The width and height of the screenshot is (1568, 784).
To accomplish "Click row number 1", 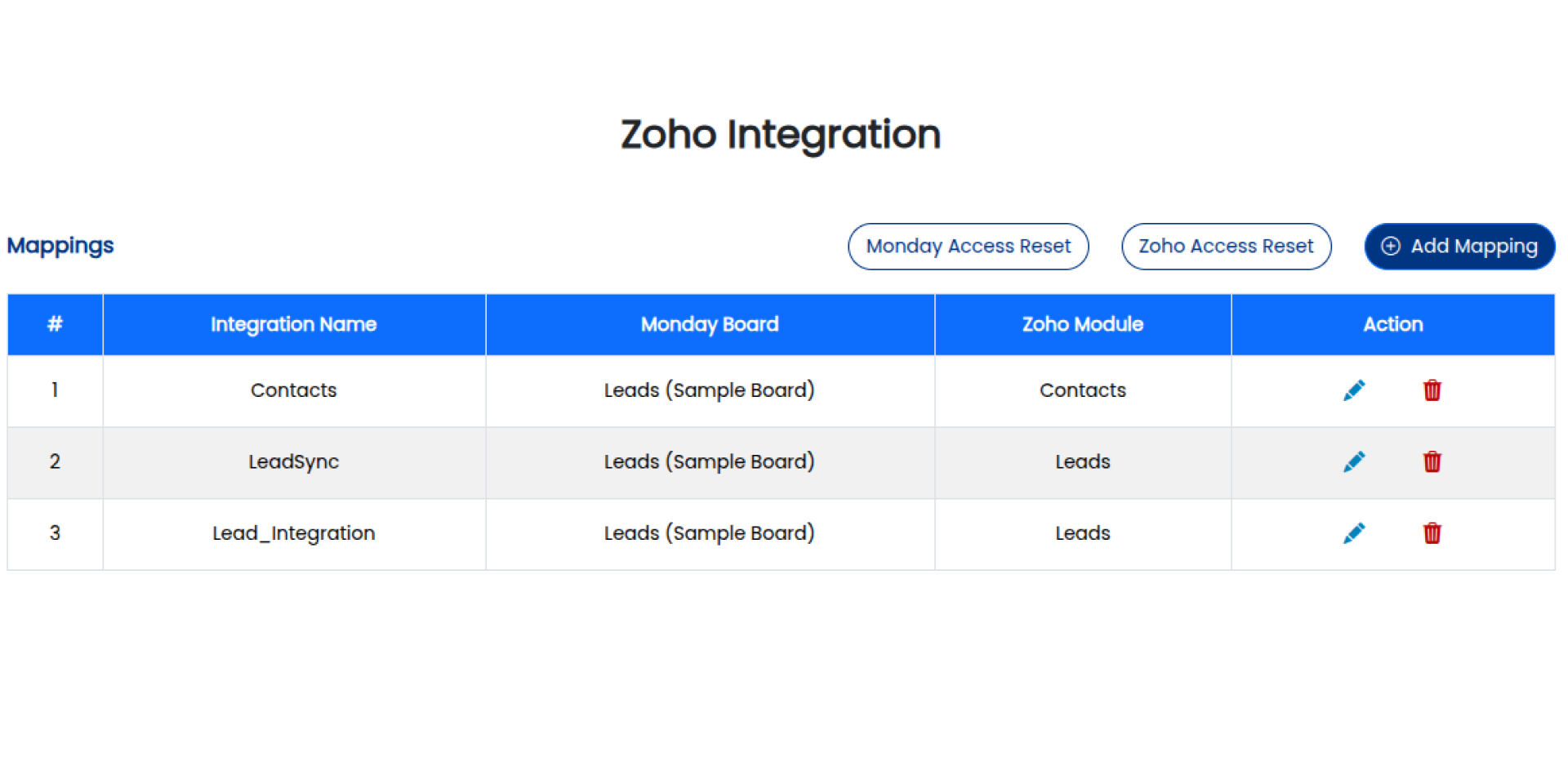I will 55,390.
